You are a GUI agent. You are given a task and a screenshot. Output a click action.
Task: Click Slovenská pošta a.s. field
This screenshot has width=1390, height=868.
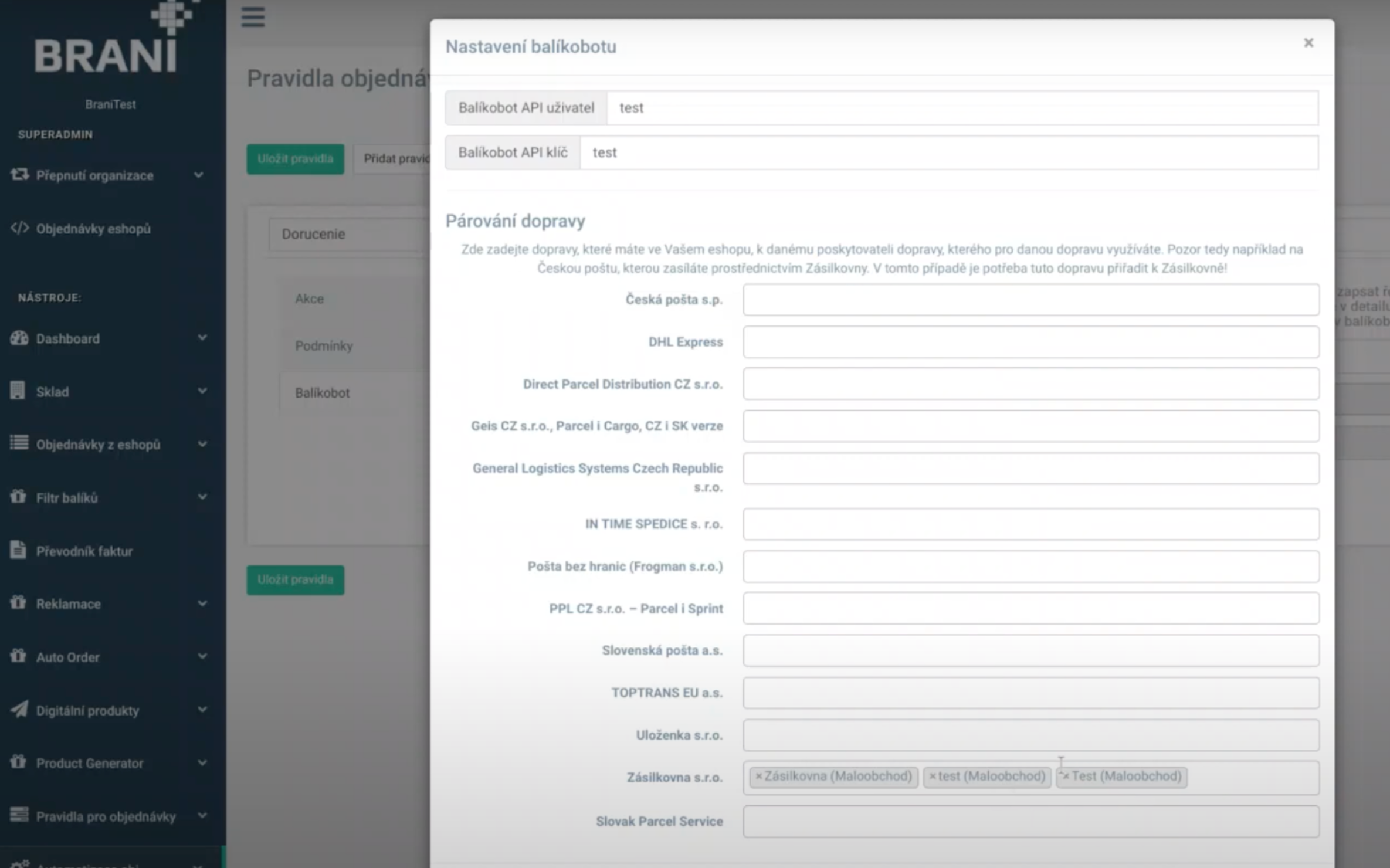[x=1031, y=650]
